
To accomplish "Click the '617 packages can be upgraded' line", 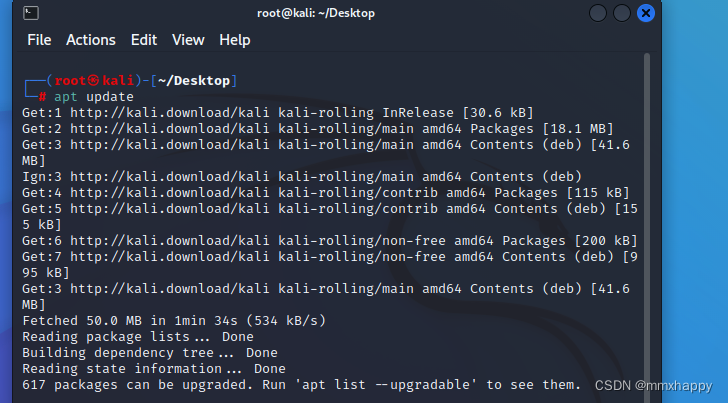I will pos(301,385).
